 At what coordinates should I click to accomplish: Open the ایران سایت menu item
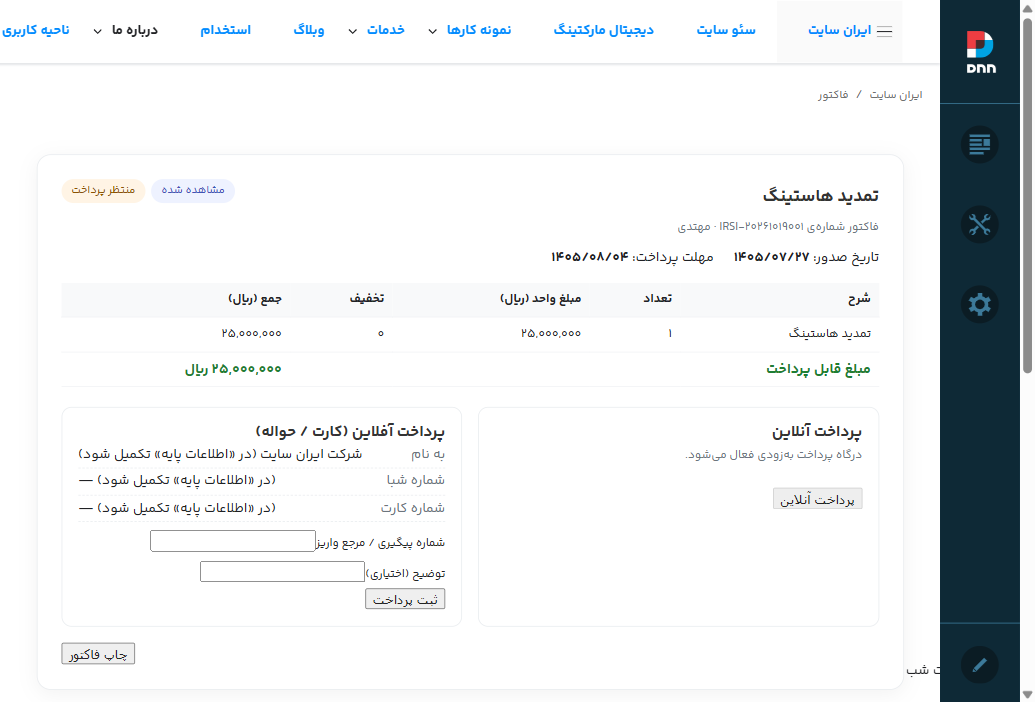[840, 30]
